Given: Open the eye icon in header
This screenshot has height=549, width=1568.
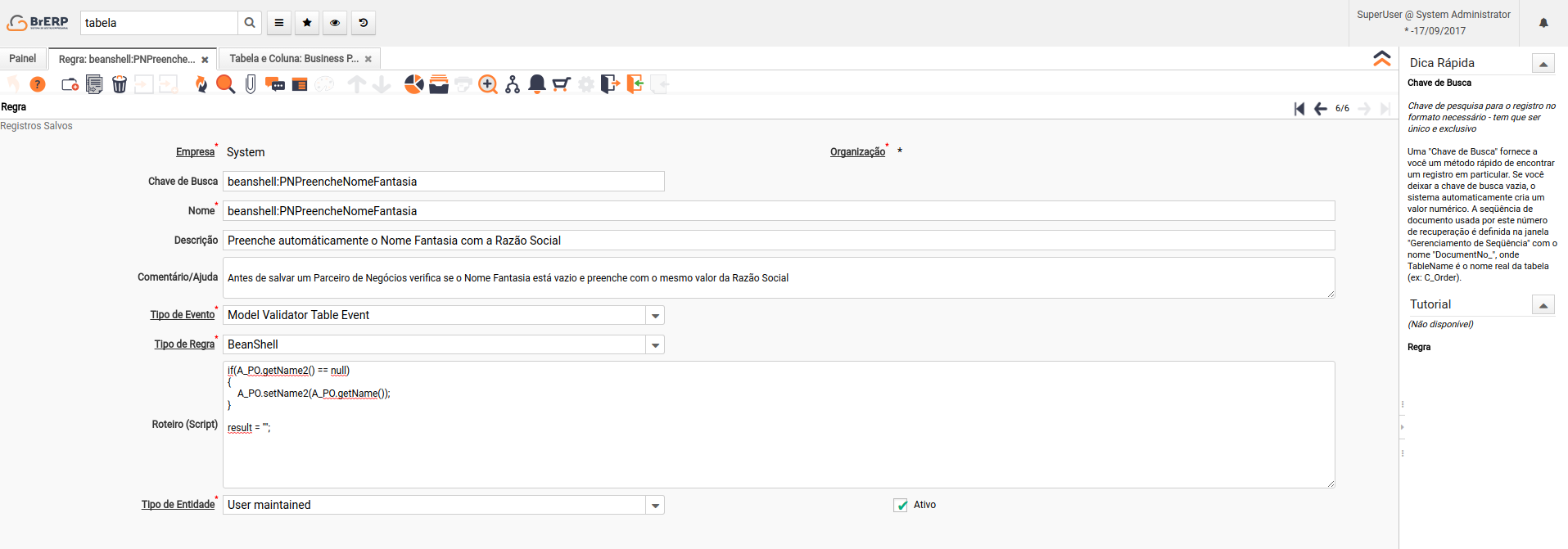Looking at the screenshot, I should 335,23.
